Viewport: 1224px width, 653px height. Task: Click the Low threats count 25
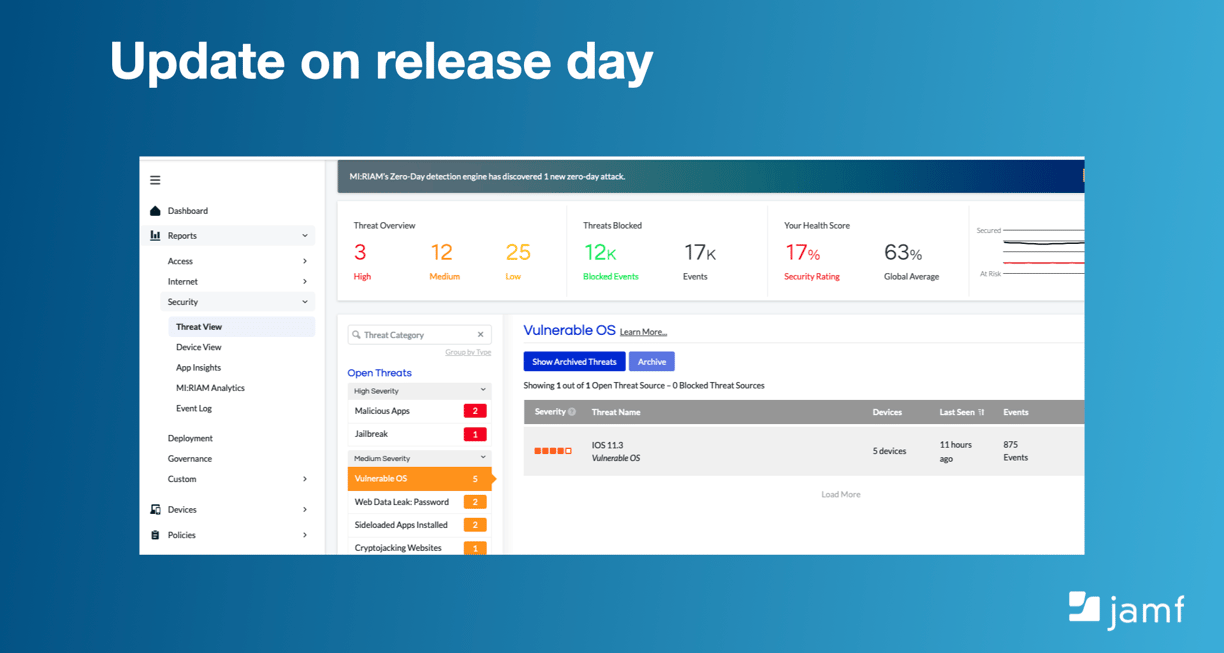(x=518, y=253)
